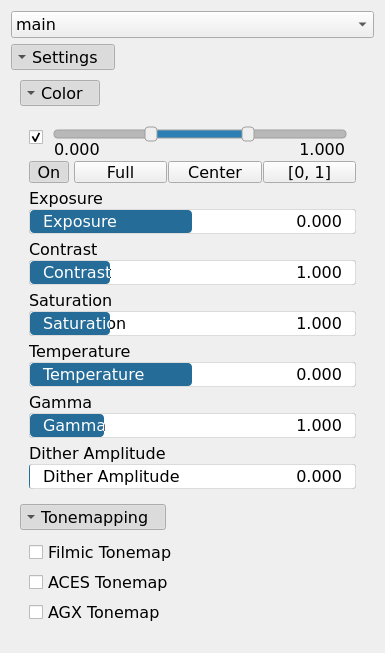Click the Exposure slider field

[192, 222]
